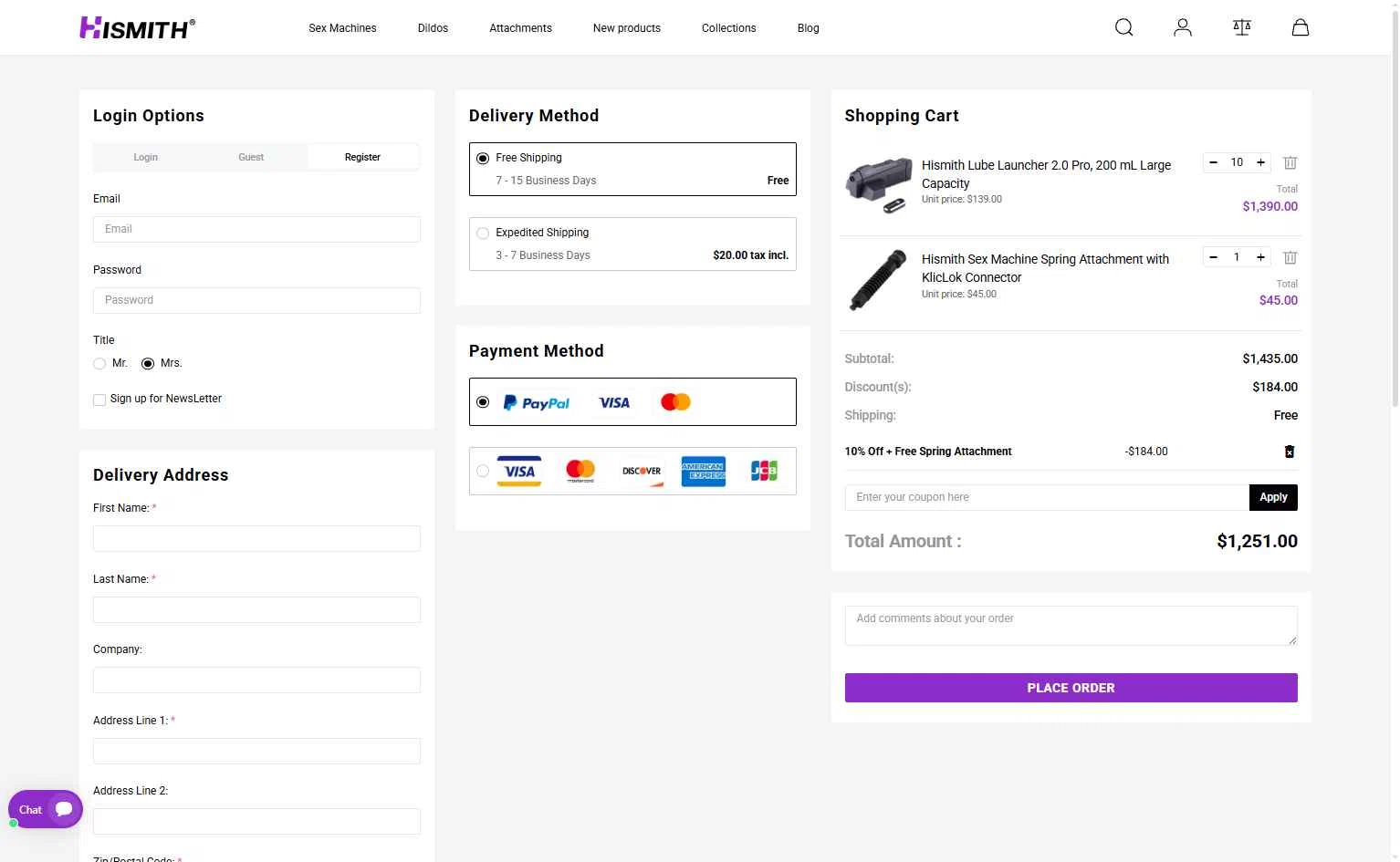Image resolution: width=1400 pixels, height=862 pixels.
Task: Remove Lube Launcher item with trash icon
Action: (x=1290, y=163)
